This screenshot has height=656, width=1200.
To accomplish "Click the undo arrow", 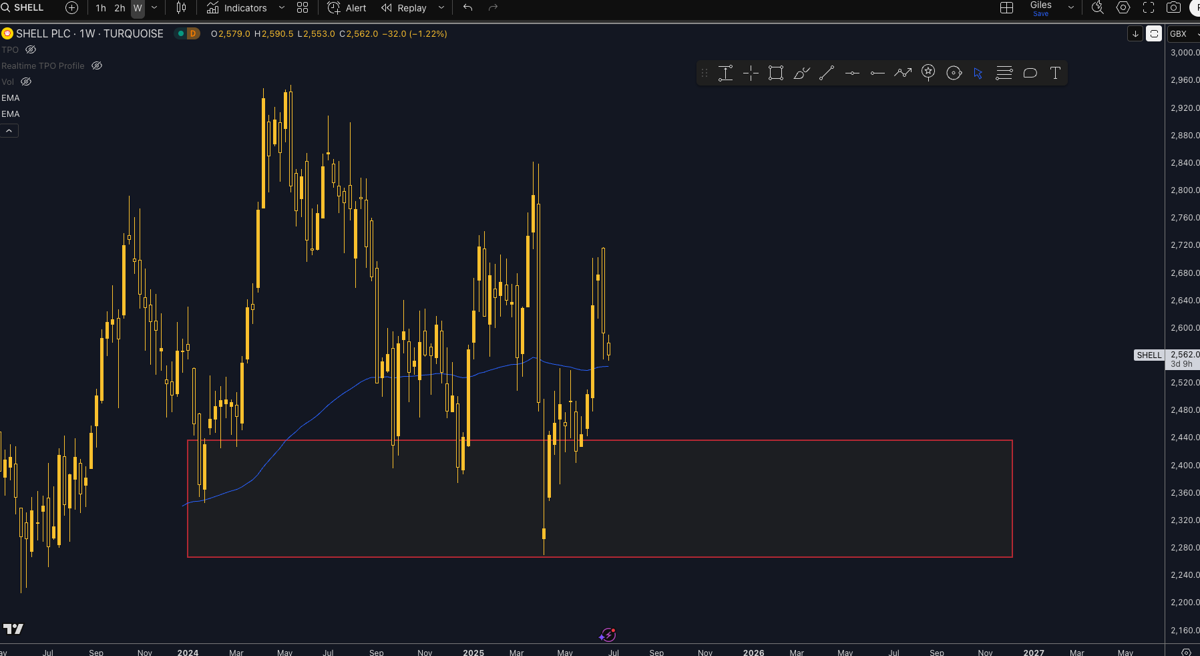I will point(468,8).
